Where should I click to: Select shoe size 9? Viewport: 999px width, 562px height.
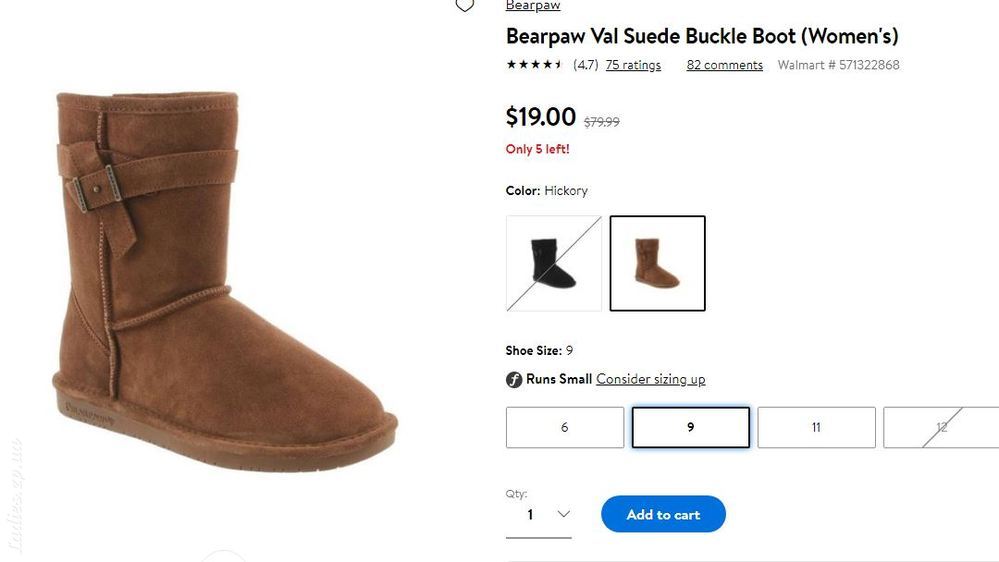click(691, 428)
